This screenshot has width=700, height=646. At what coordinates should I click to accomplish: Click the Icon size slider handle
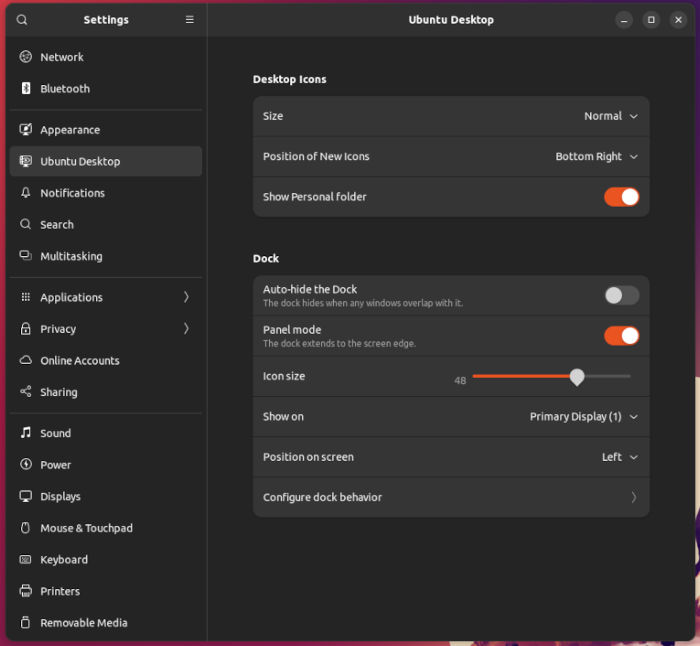click(577, 377)
